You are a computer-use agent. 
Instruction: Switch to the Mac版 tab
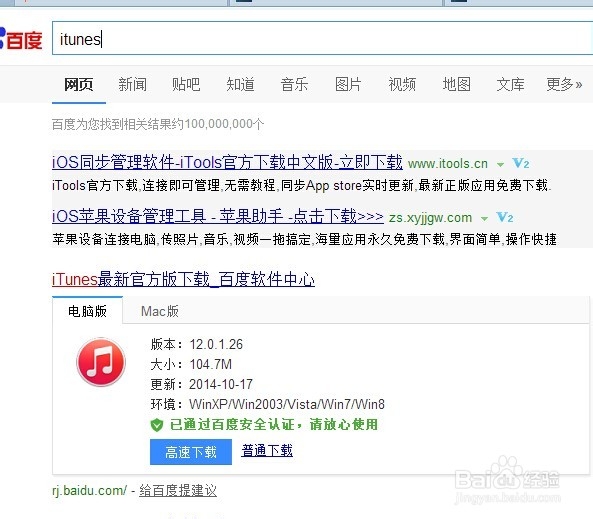tap(160, 311)
